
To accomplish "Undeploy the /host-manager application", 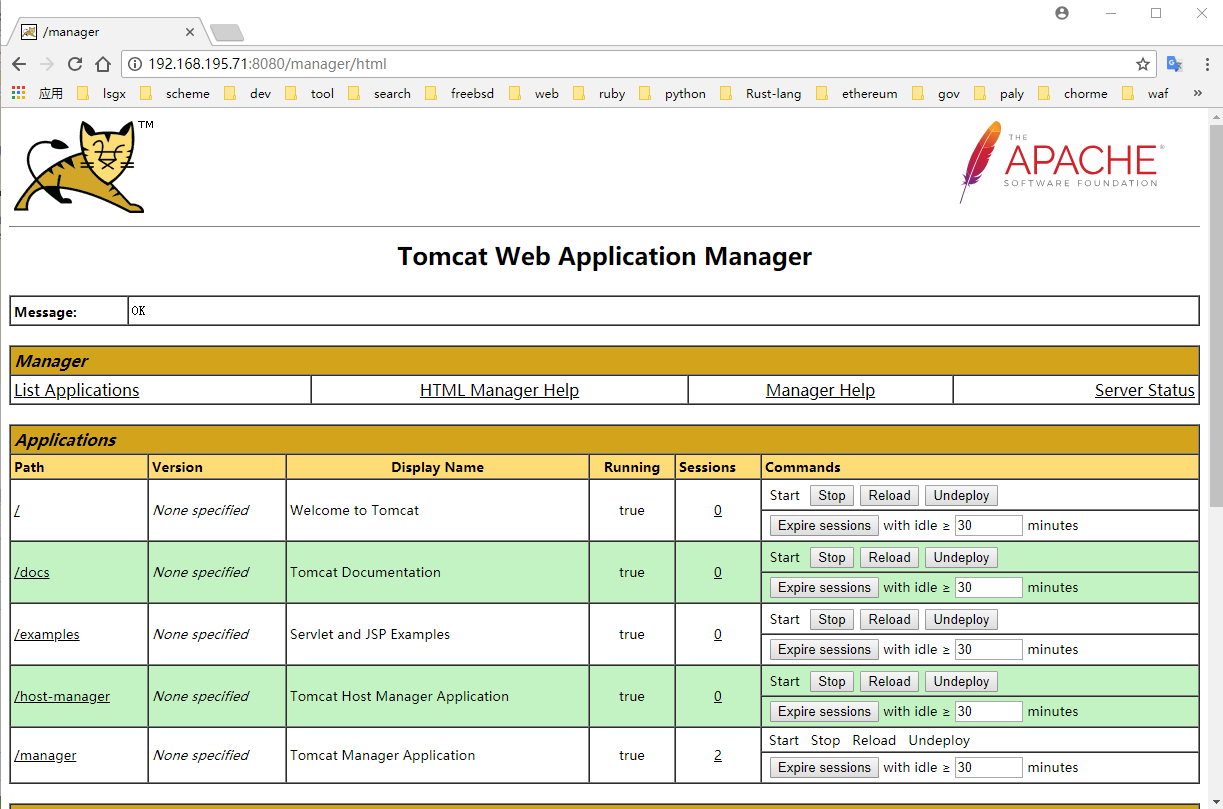I will click(961, 681).
